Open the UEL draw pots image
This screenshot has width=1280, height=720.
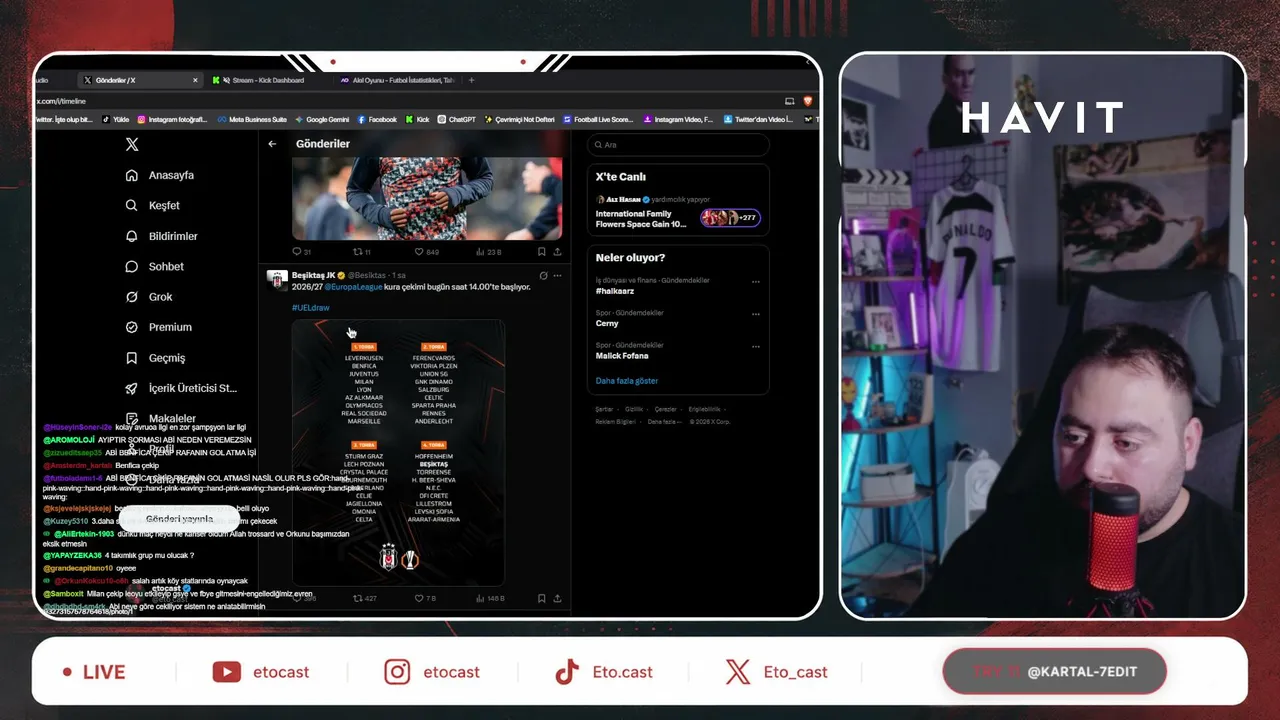pyautogui.click(x=398, y=452)
